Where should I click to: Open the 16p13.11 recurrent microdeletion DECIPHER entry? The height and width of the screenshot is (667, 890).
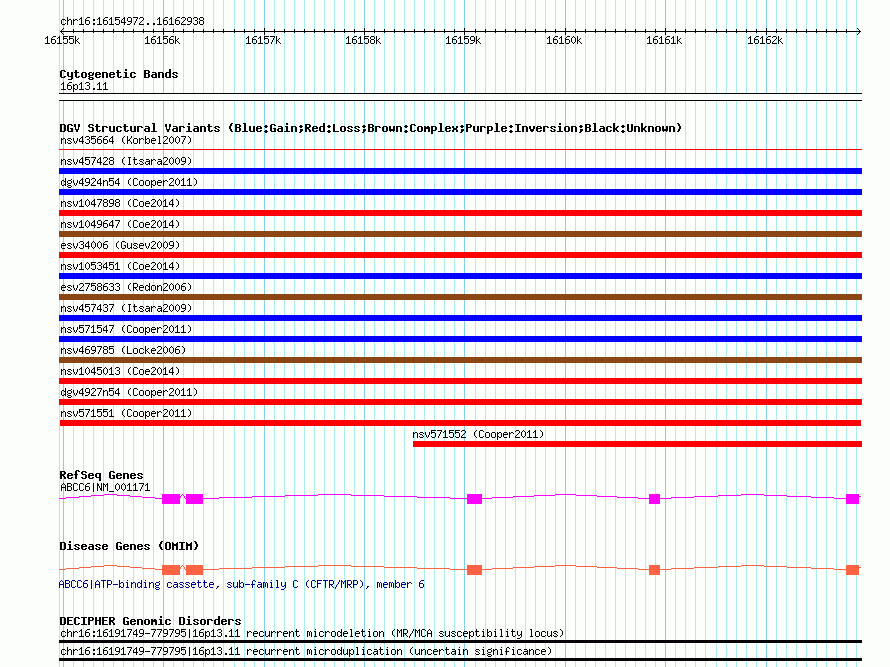pos(311,633)
